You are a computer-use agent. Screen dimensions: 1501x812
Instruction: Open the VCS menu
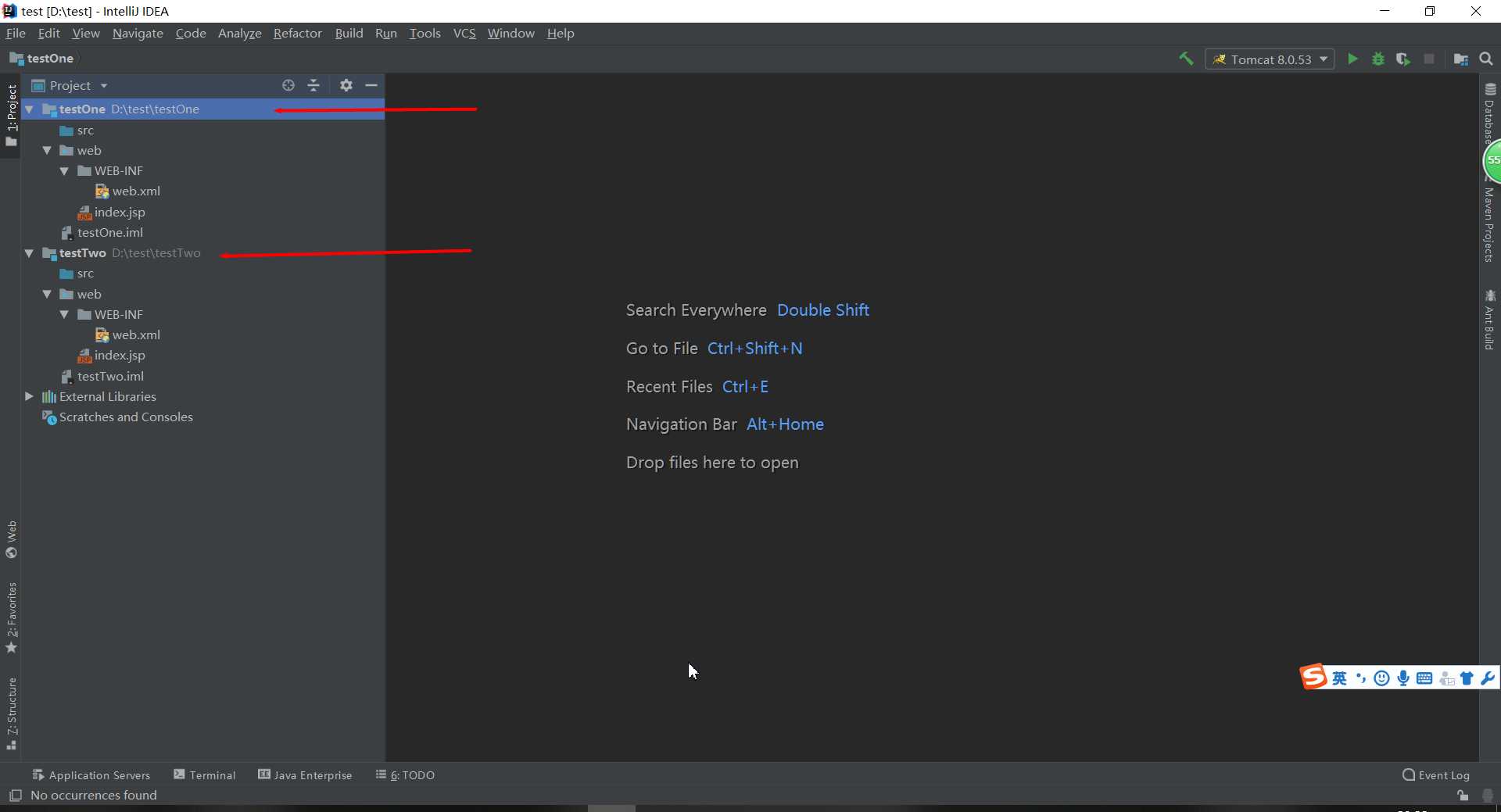pyautogui.click(x=464, y=33)
